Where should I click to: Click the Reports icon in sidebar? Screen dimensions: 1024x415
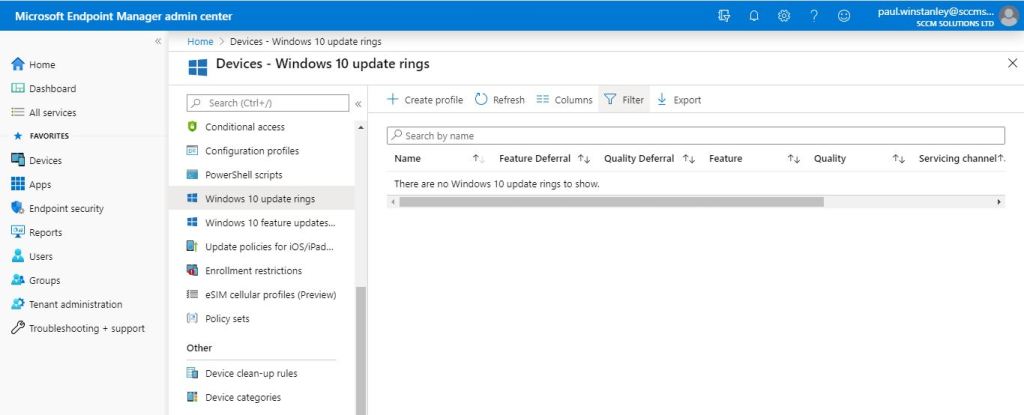pos(18,232)
